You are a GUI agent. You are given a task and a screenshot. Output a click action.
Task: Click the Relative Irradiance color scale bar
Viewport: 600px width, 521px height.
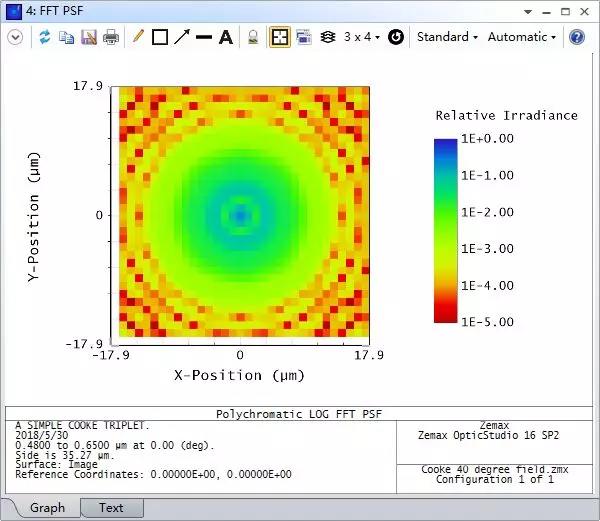445,231
